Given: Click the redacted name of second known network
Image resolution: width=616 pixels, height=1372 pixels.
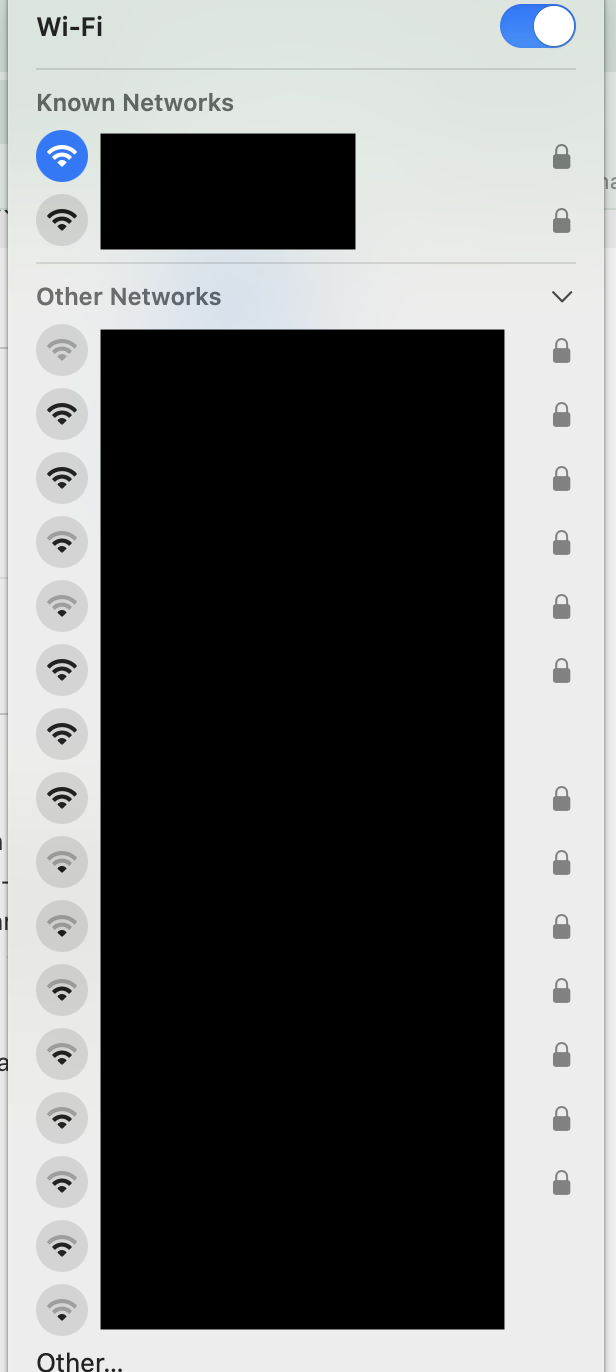Looking at the screenshot, I should [x=228, y=220].
